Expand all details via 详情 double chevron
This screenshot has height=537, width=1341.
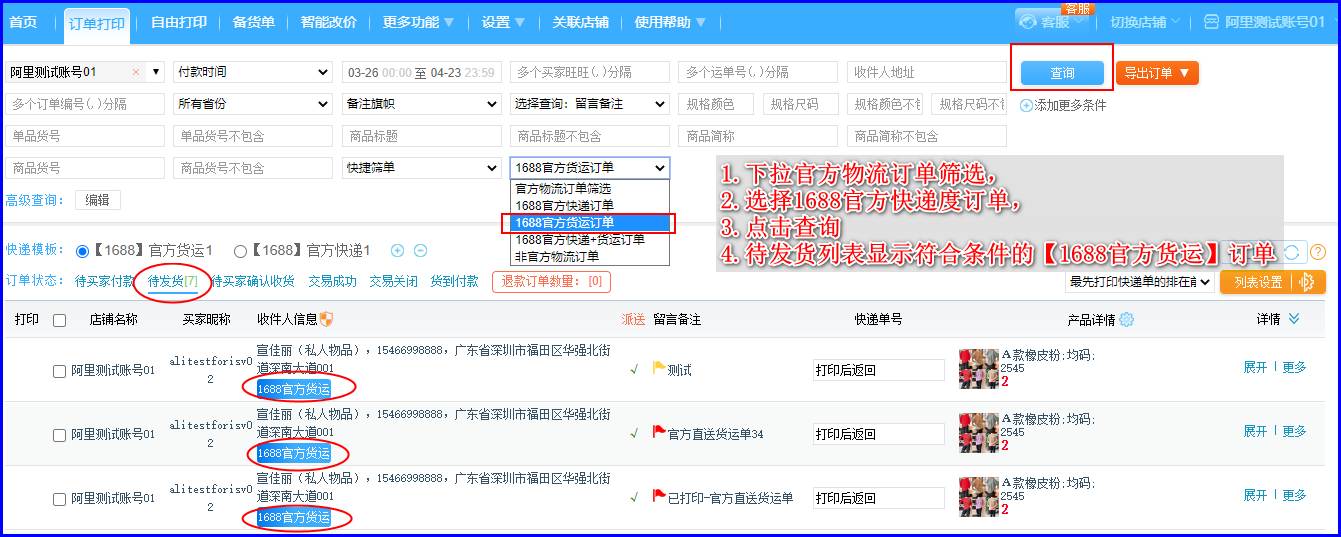[x=1294, y=319]
